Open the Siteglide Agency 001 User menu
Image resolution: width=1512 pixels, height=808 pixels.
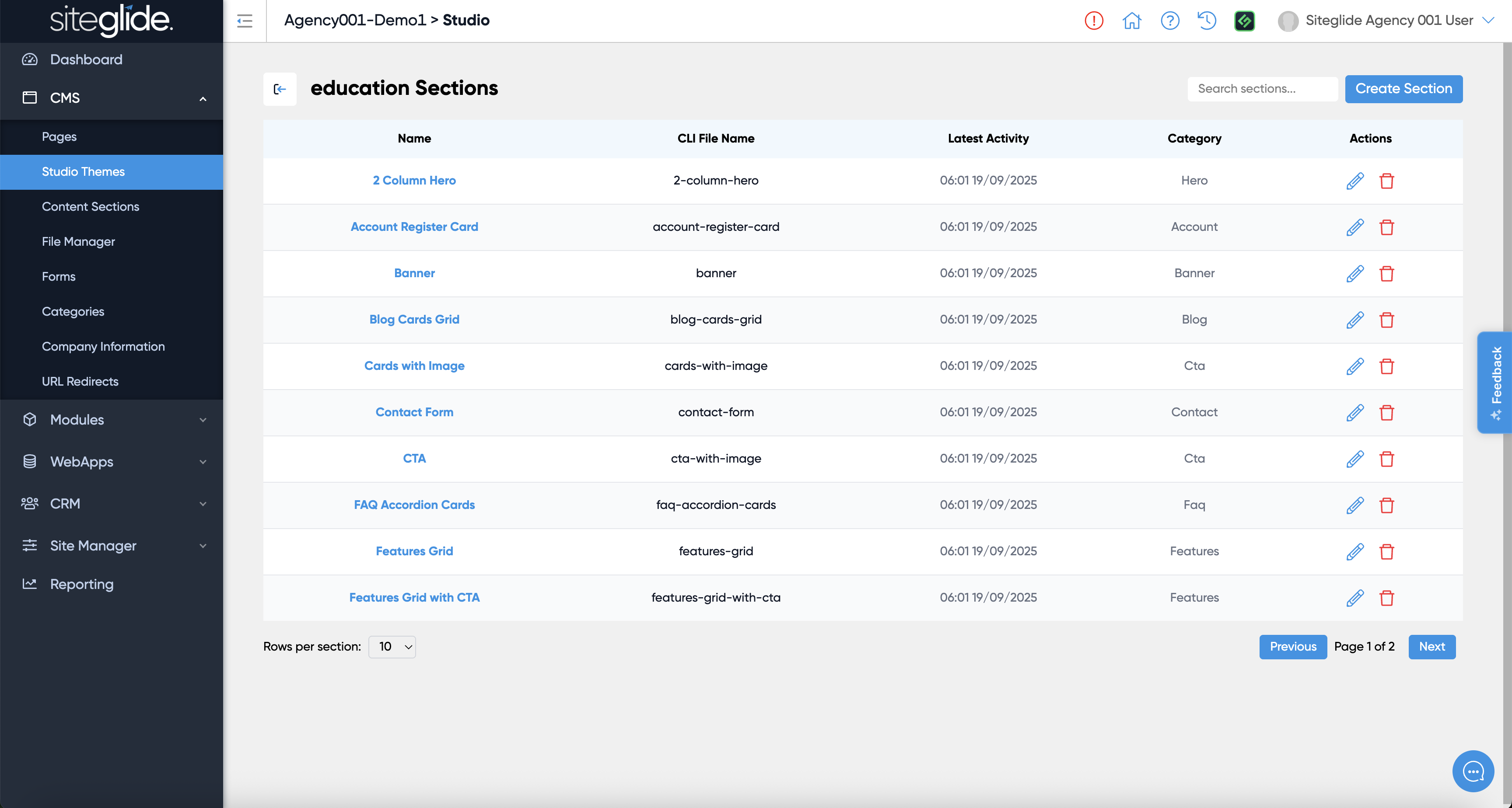tap(1388, 21)
